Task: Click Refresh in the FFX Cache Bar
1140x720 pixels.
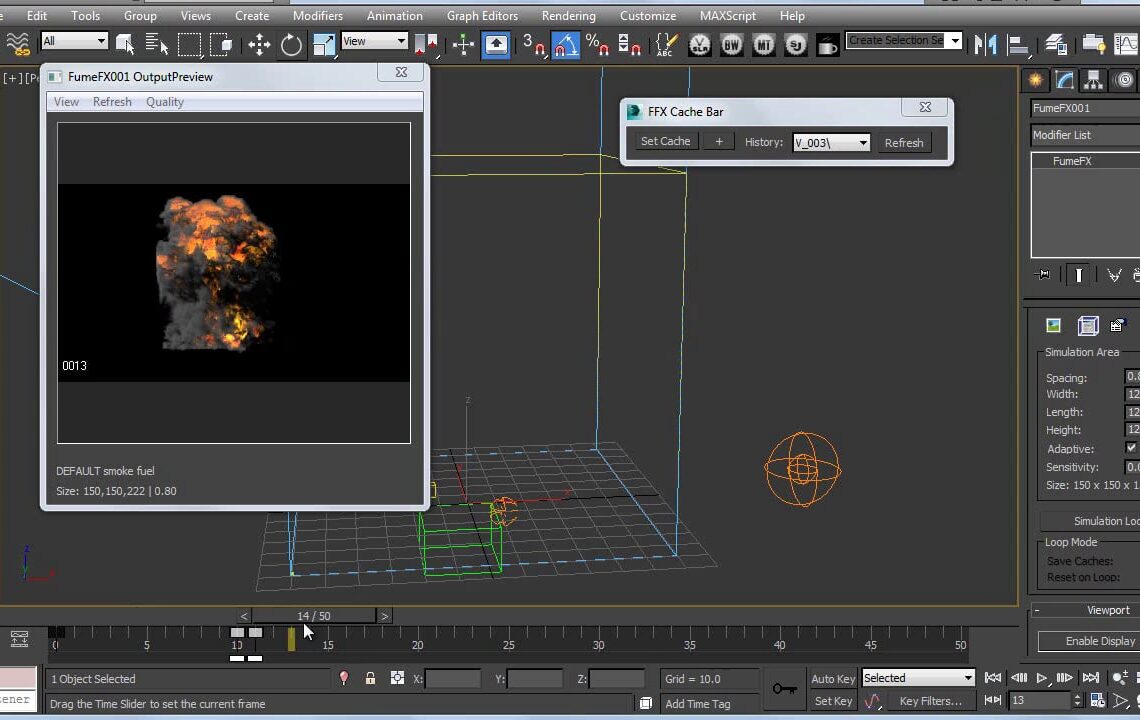Action: point(903,142)
